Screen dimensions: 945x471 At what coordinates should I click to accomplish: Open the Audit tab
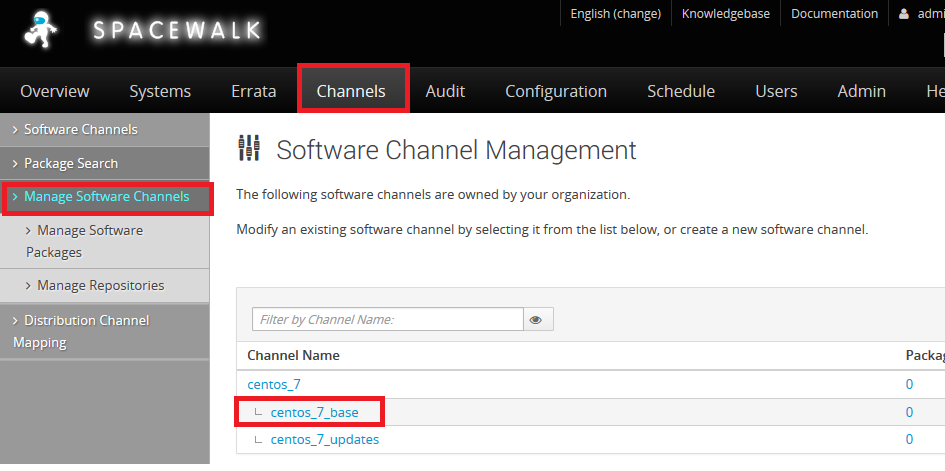pyautogui.click(x=445, y=91)
